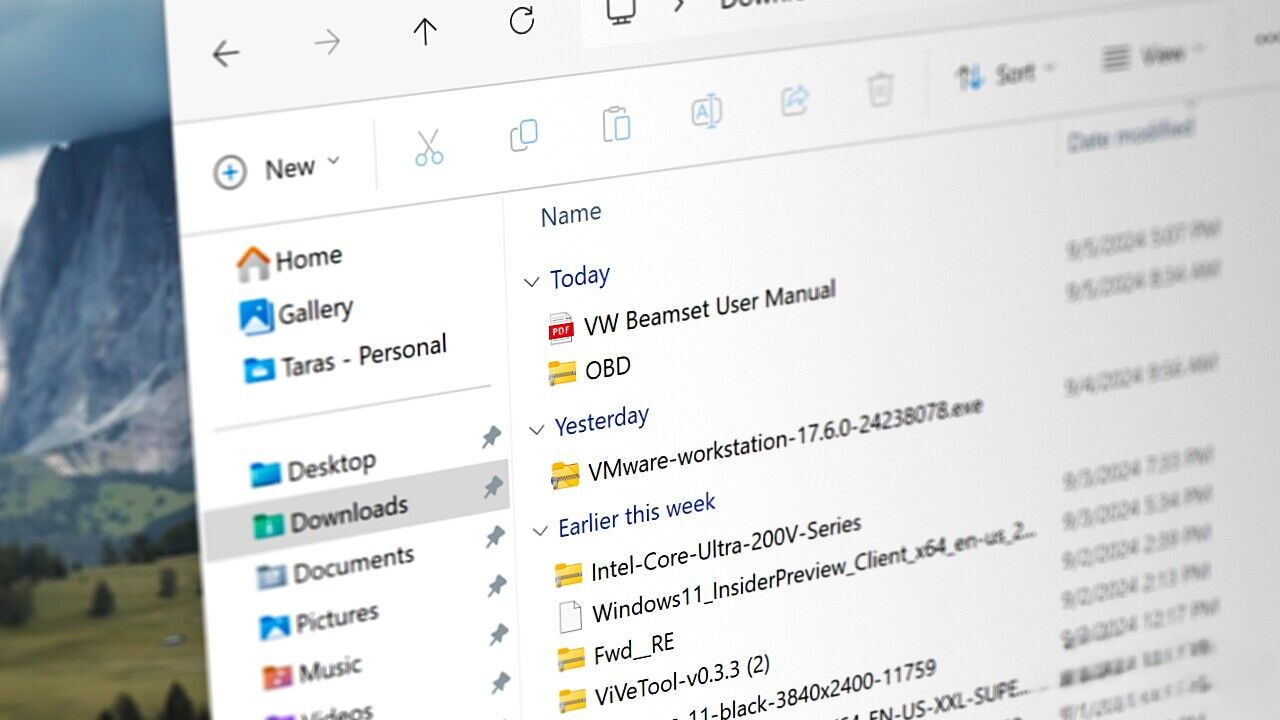Click the Copy icon in toolbar
This screenshot has height=720, width=1280.
(x=523, y=135)
